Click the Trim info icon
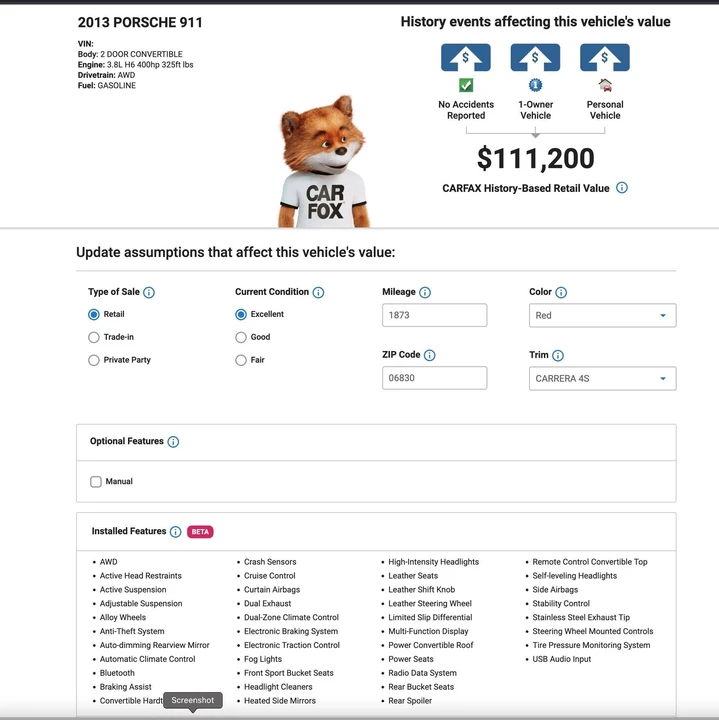 click(558, 355)
